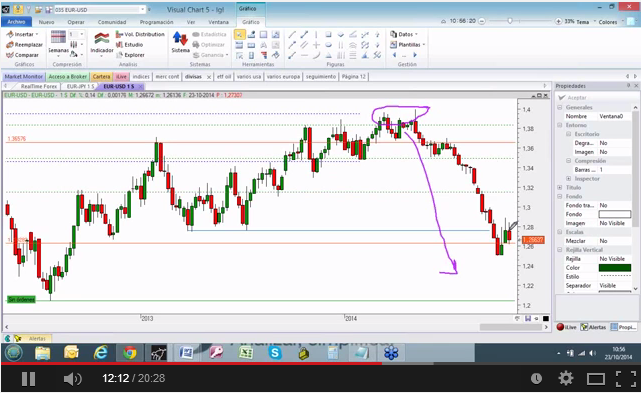Click the Watch Later clock icon
The height and width of the screenshot is (393, 641).
536,379
